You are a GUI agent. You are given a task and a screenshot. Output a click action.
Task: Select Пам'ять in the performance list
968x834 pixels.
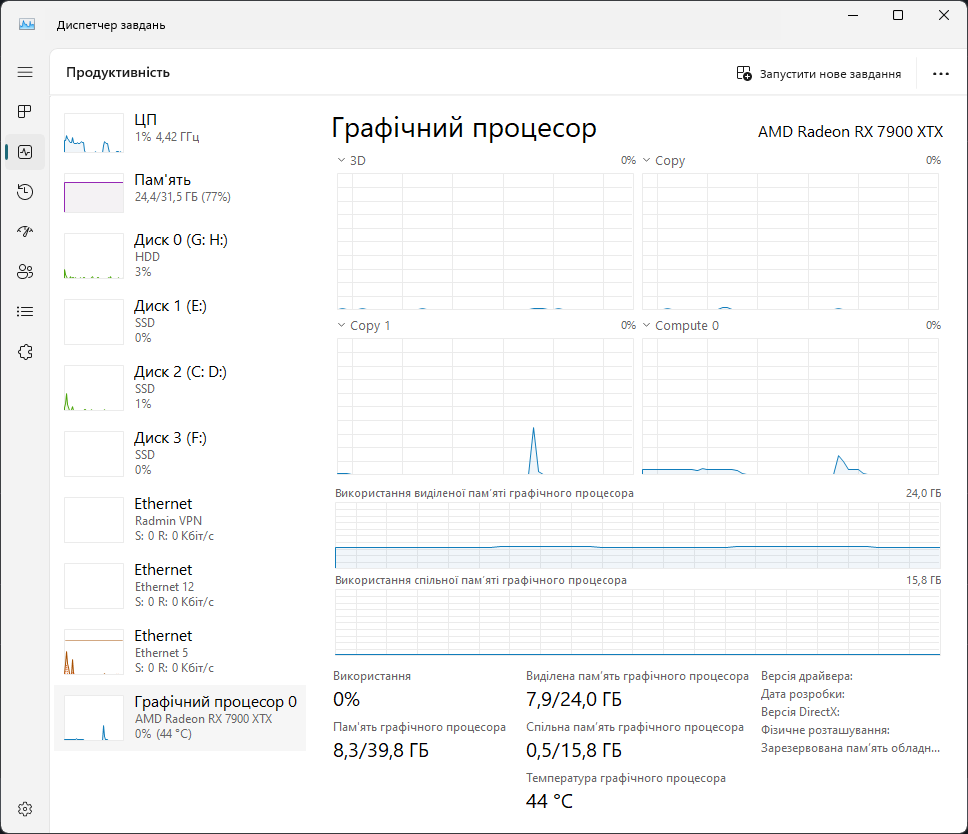pos(180,188)
